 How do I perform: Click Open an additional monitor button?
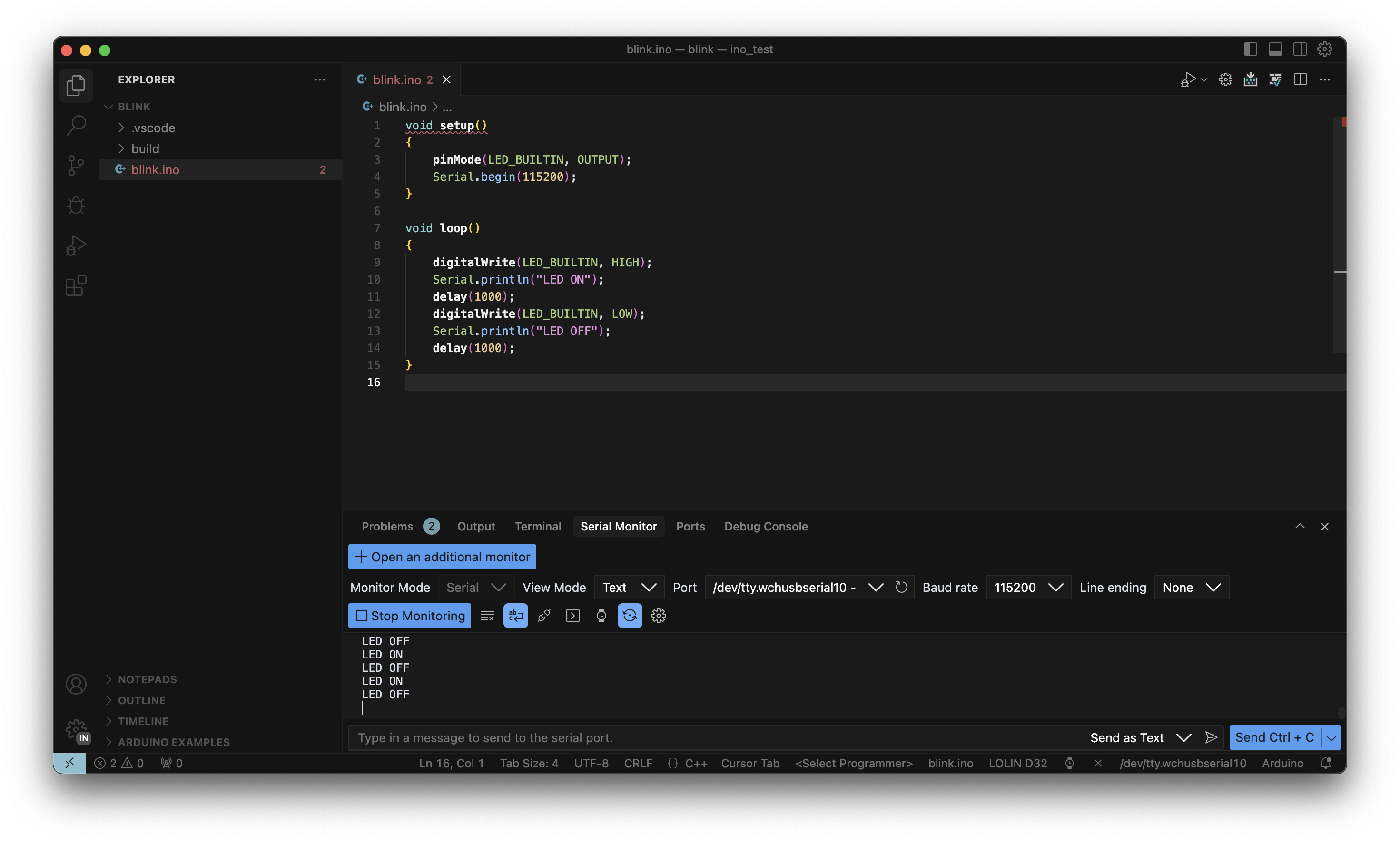442,557
